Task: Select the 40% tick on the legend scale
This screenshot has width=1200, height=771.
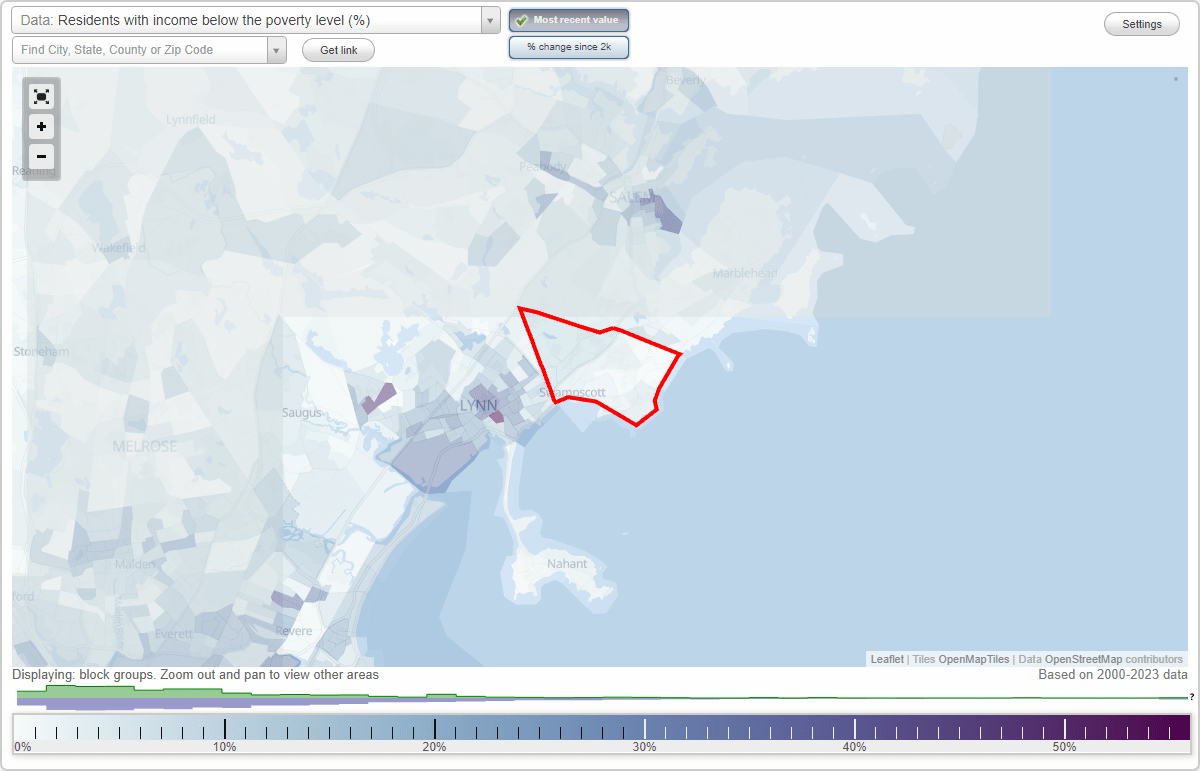Action: pos(855,727)
